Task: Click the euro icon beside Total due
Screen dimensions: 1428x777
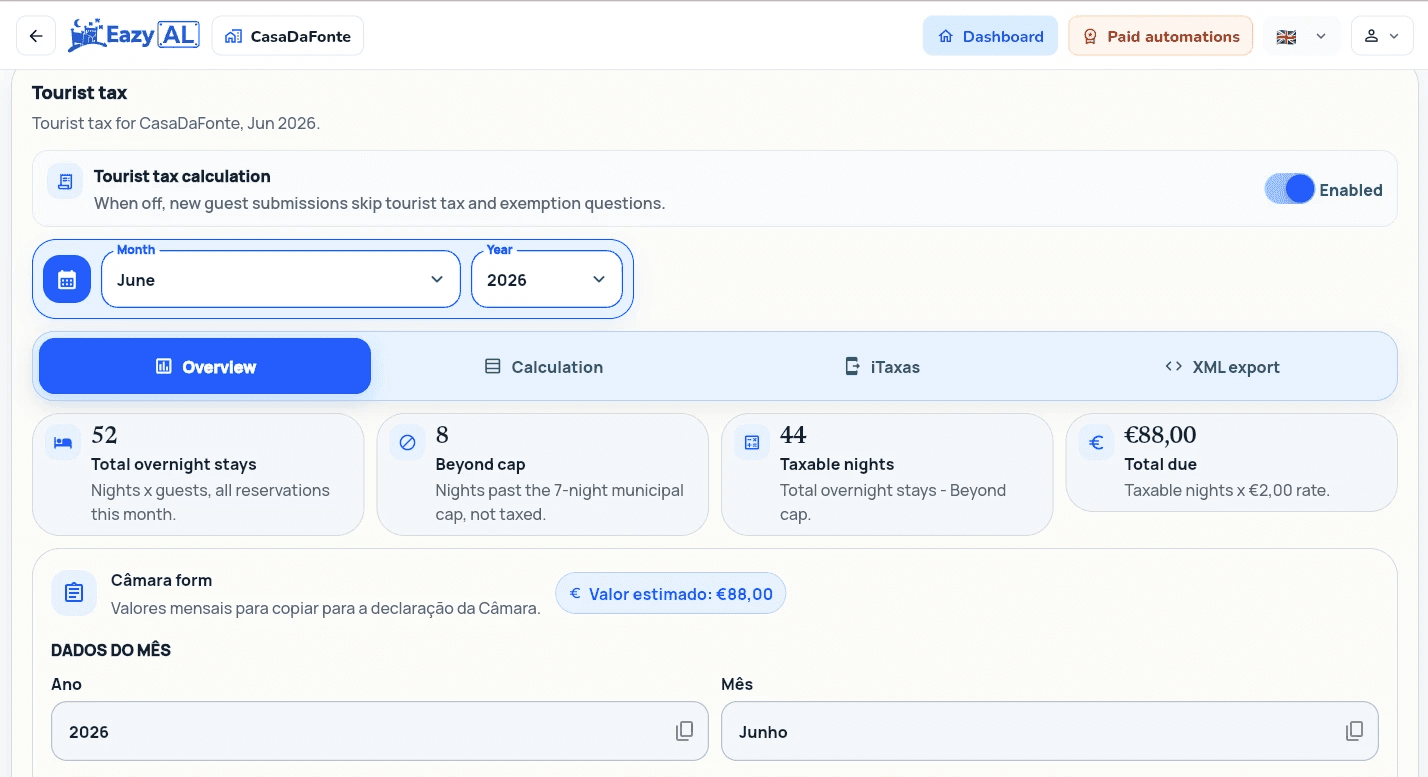Action: (x=1096, y=443)
